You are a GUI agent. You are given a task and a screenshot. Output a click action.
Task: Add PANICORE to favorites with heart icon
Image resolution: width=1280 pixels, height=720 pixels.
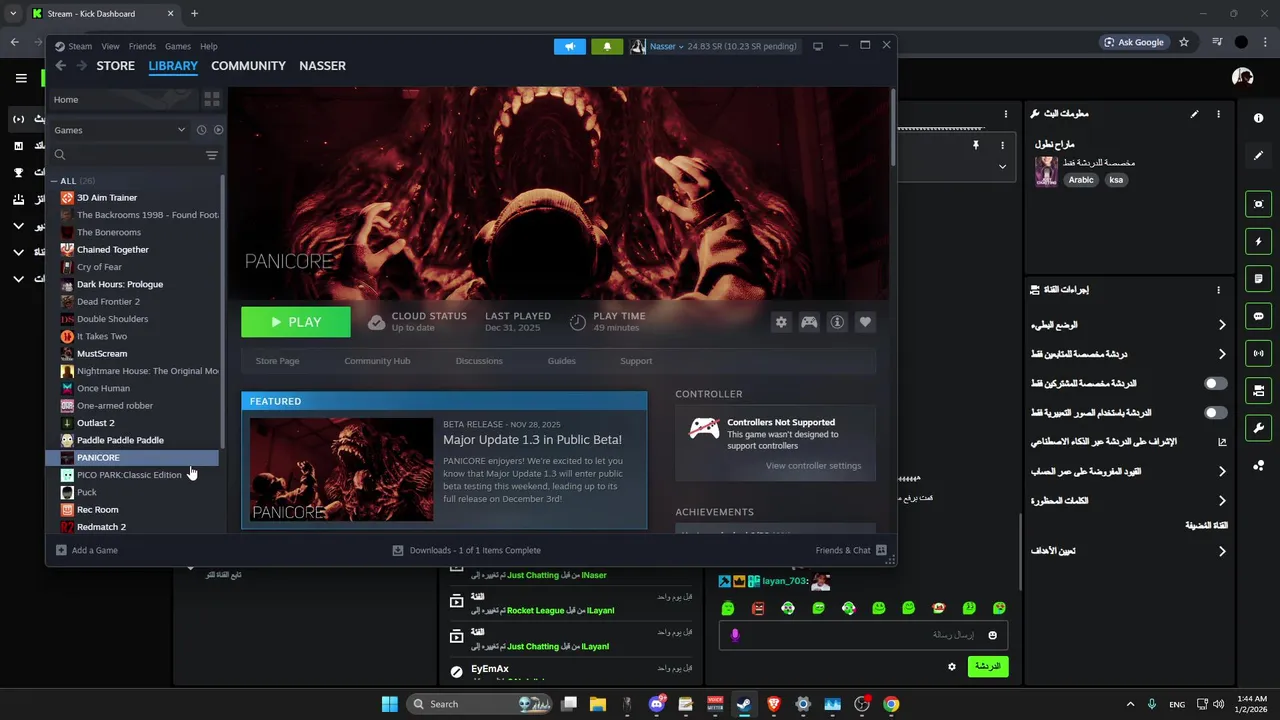(865, 322)
